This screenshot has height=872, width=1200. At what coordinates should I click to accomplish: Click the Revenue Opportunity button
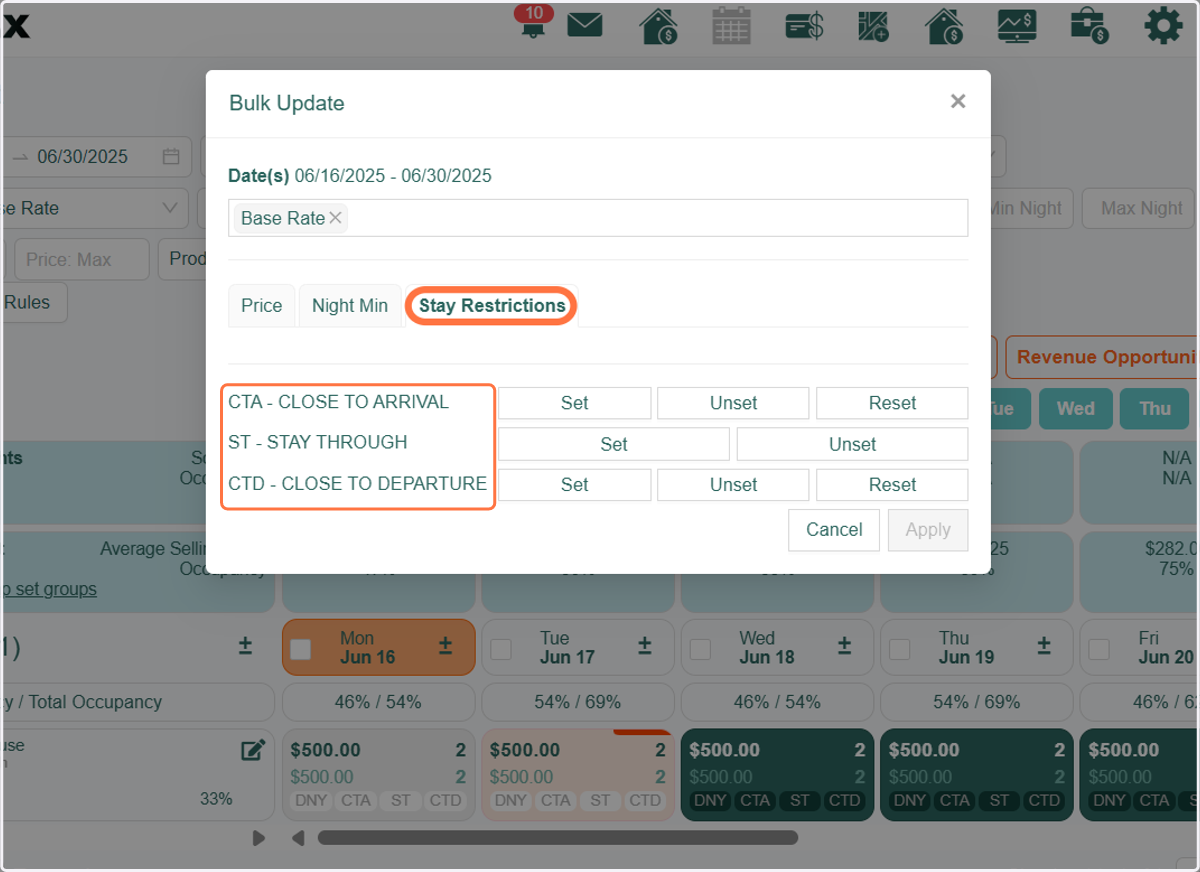tap(1102, 357)
